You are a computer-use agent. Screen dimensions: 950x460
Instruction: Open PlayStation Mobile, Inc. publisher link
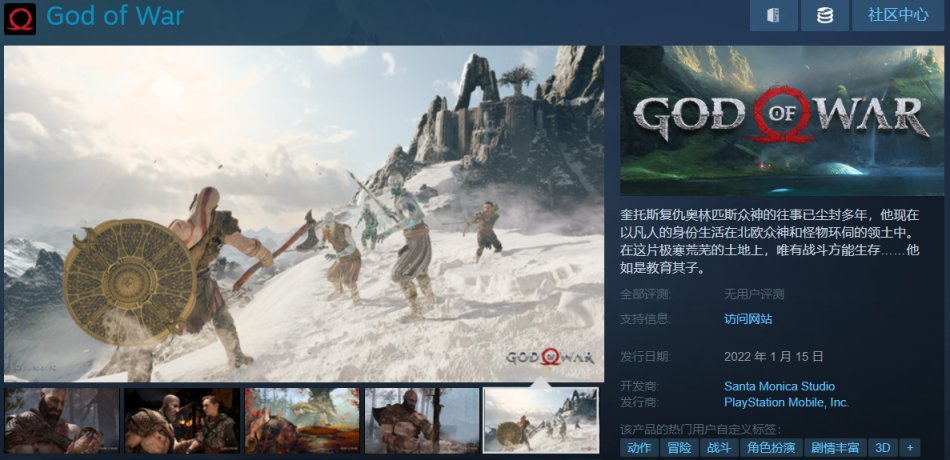786,402
